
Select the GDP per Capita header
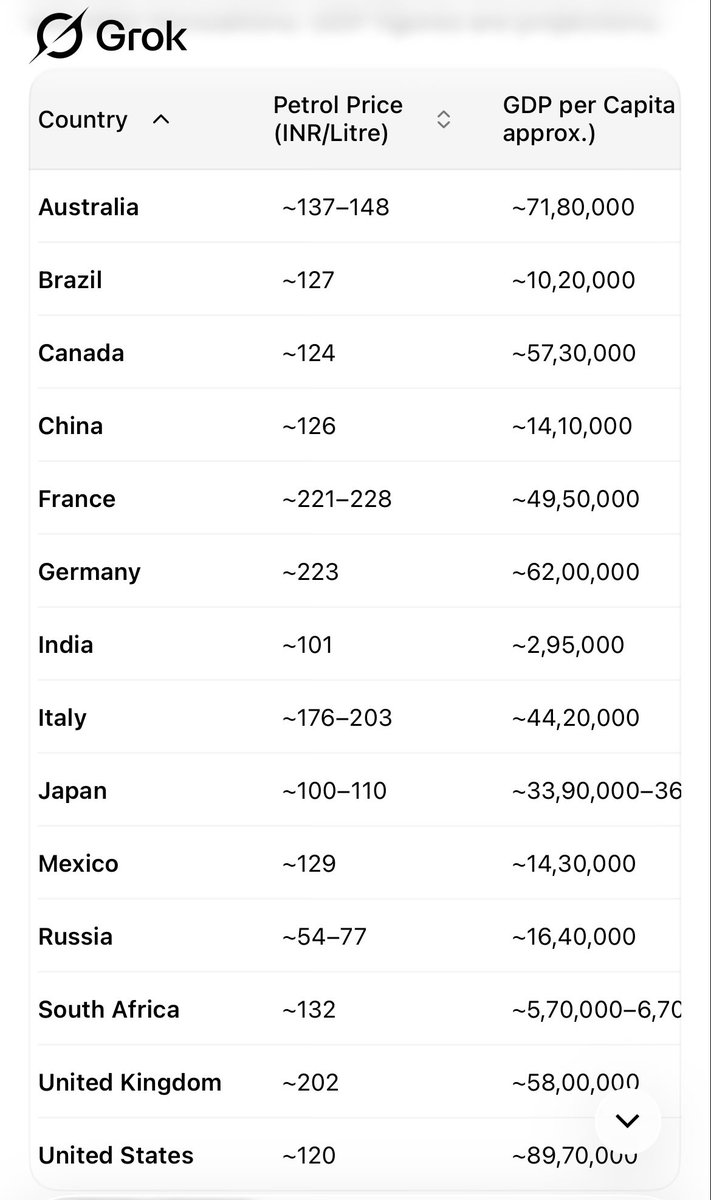tap(589, 119)
